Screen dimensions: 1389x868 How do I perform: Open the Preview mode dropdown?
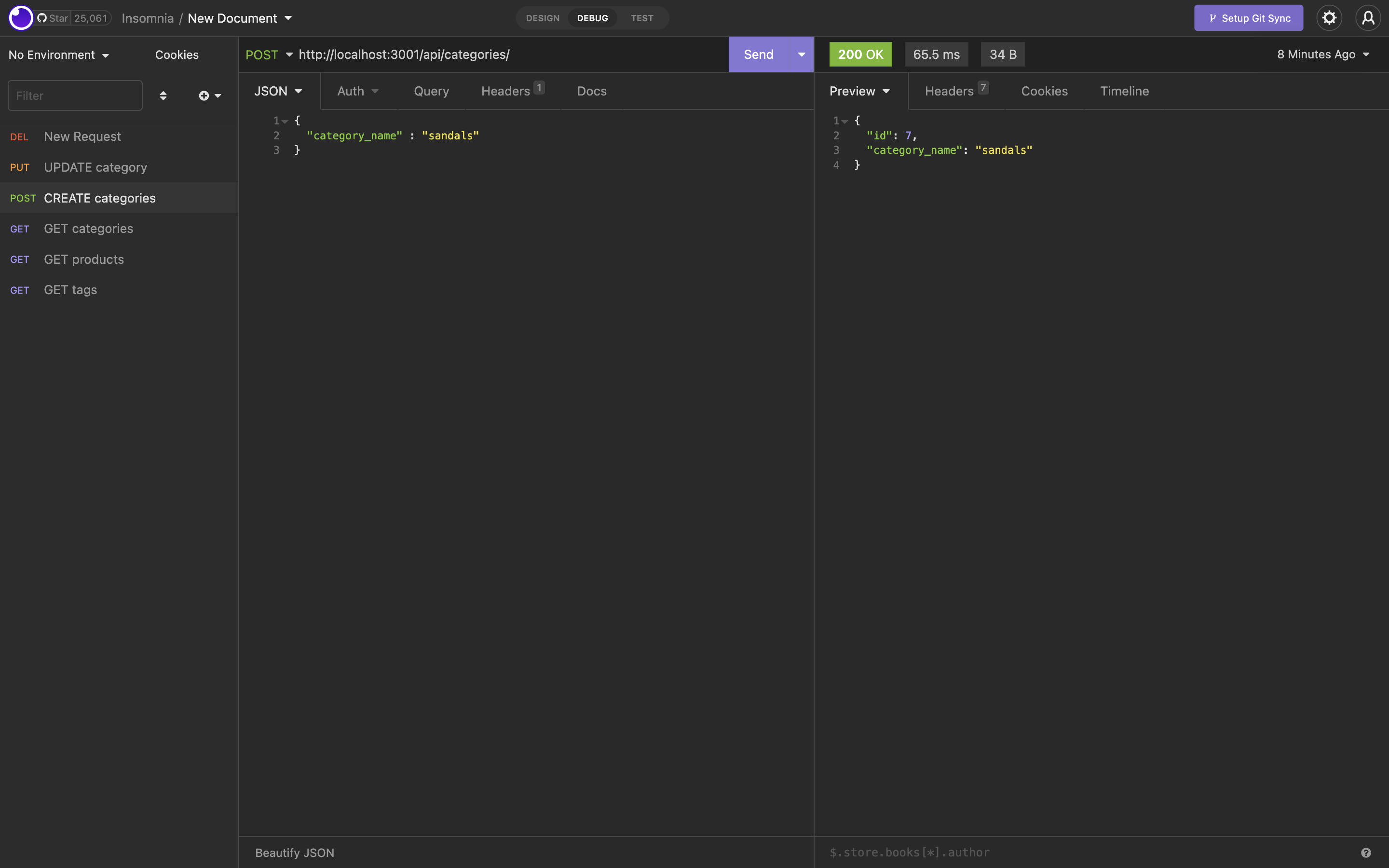click(x=859, y=91)
